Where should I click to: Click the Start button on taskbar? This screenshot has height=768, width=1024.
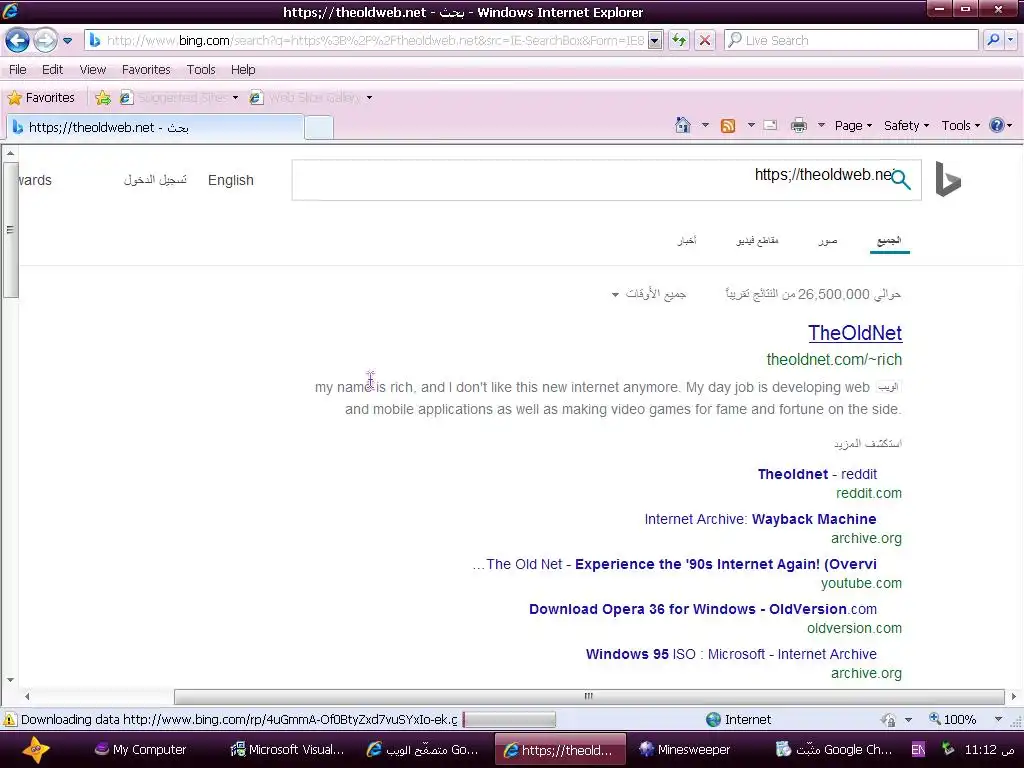pos(35,750)
